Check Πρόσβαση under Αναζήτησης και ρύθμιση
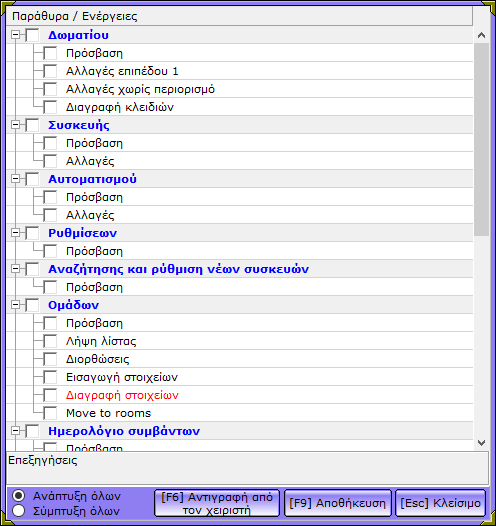 [x=50, y=287]
